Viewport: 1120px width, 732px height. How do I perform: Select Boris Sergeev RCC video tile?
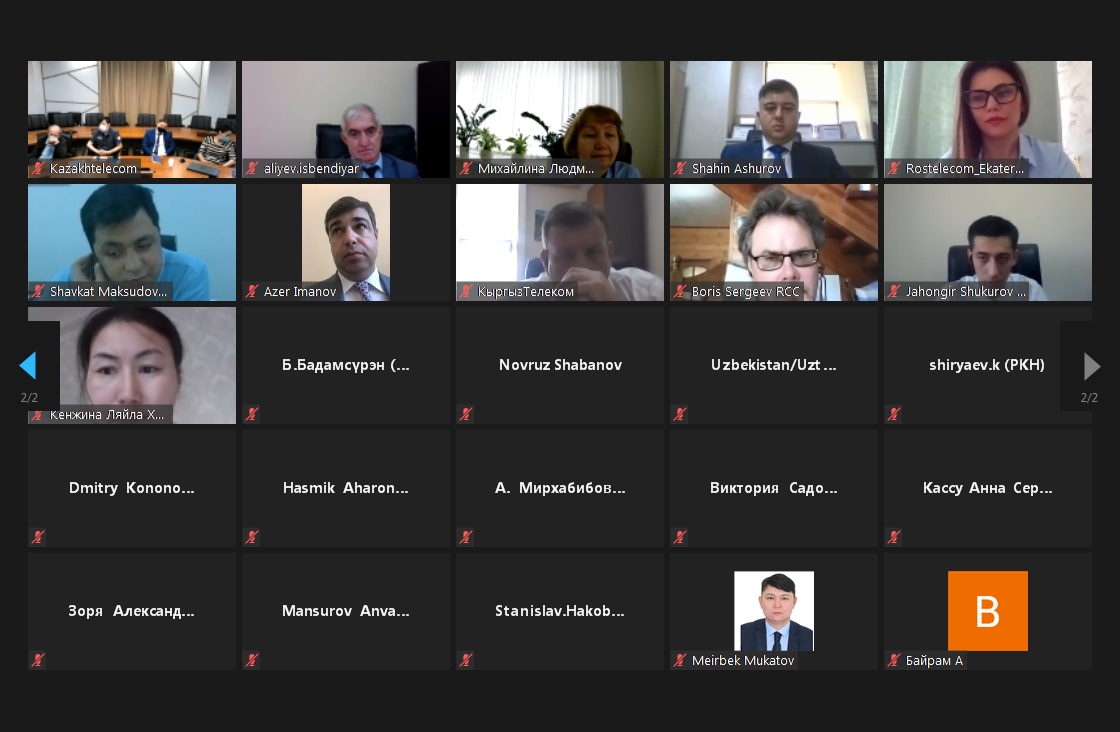pos(774,242)
